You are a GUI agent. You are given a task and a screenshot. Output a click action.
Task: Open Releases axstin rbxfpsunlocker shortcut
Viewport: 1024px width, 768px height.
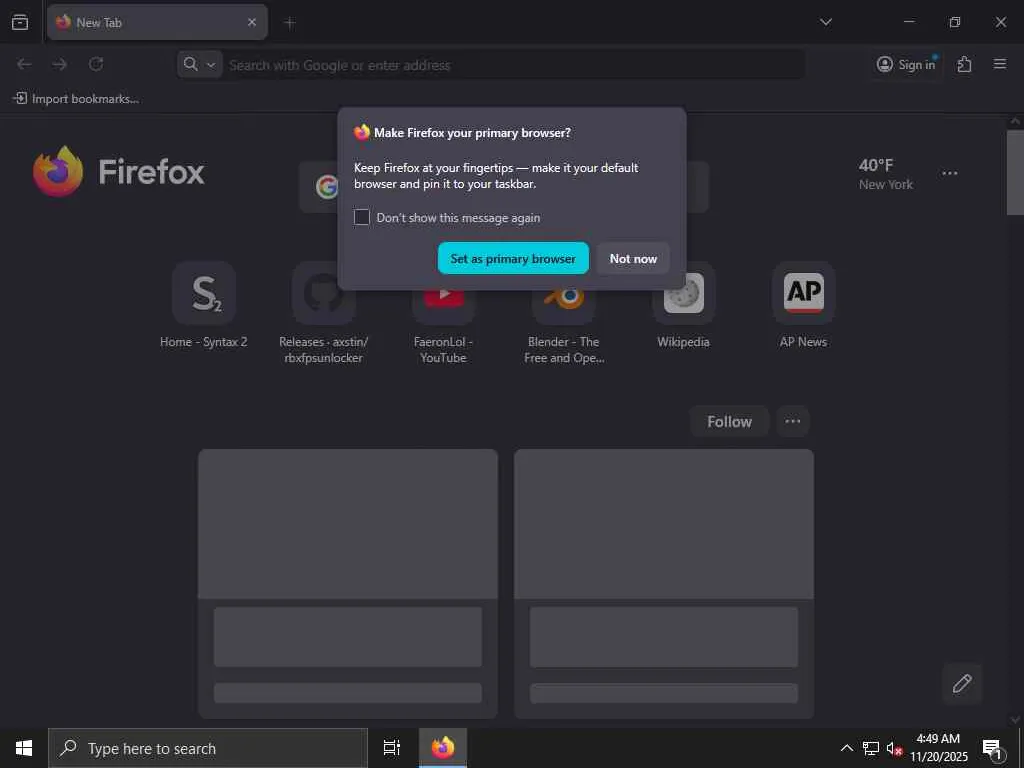pyautogui.click(x=323, y=313)
